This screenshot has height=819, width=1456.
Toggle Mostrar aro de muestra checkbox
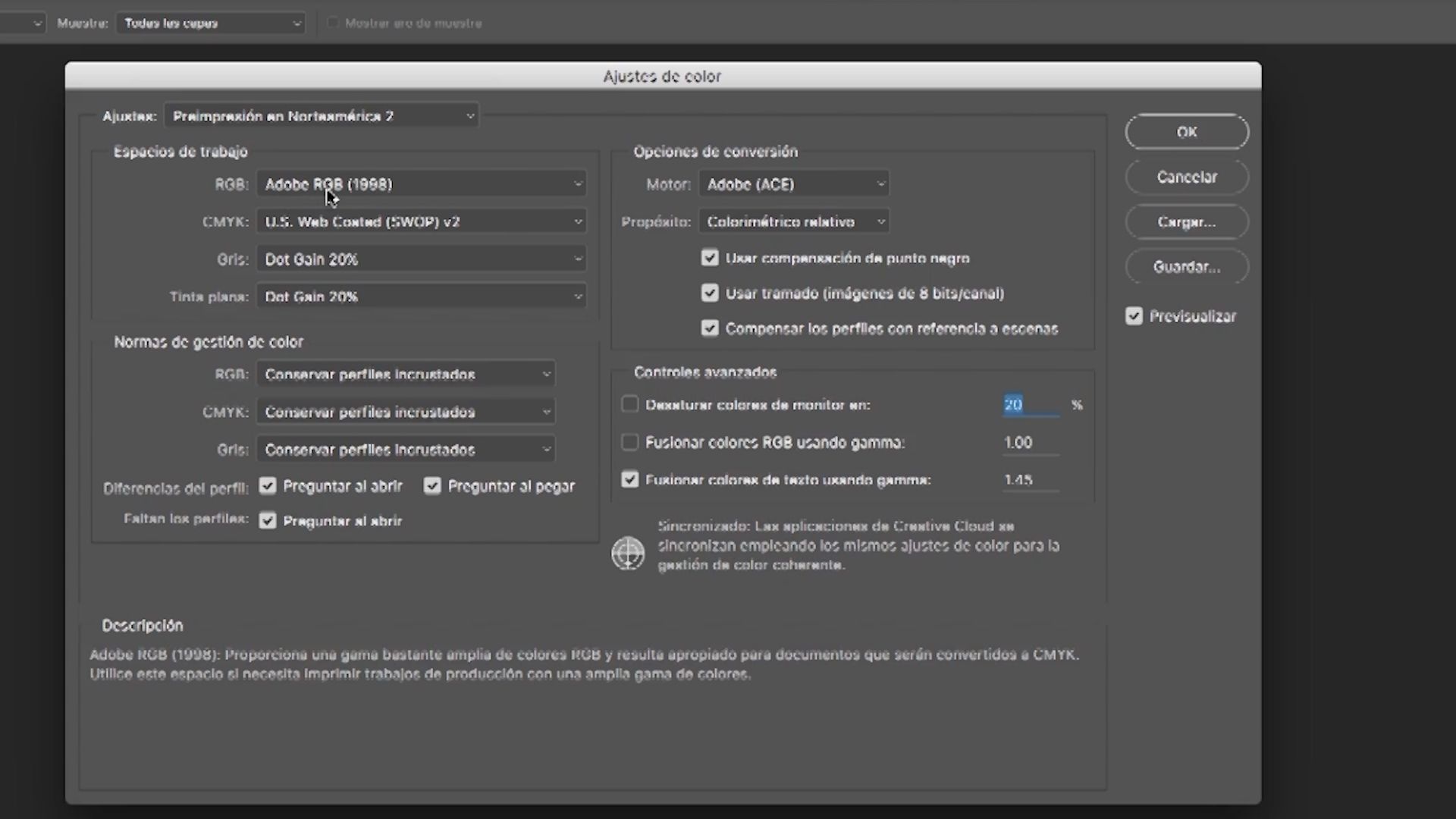[x=332, y=24]
